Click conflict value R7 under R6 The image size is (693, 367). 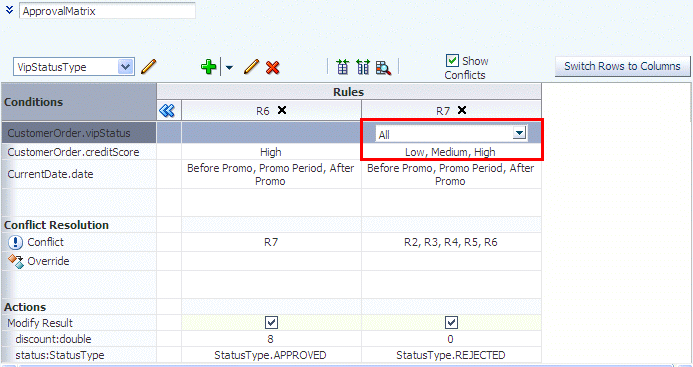click(x=271, y=242)
